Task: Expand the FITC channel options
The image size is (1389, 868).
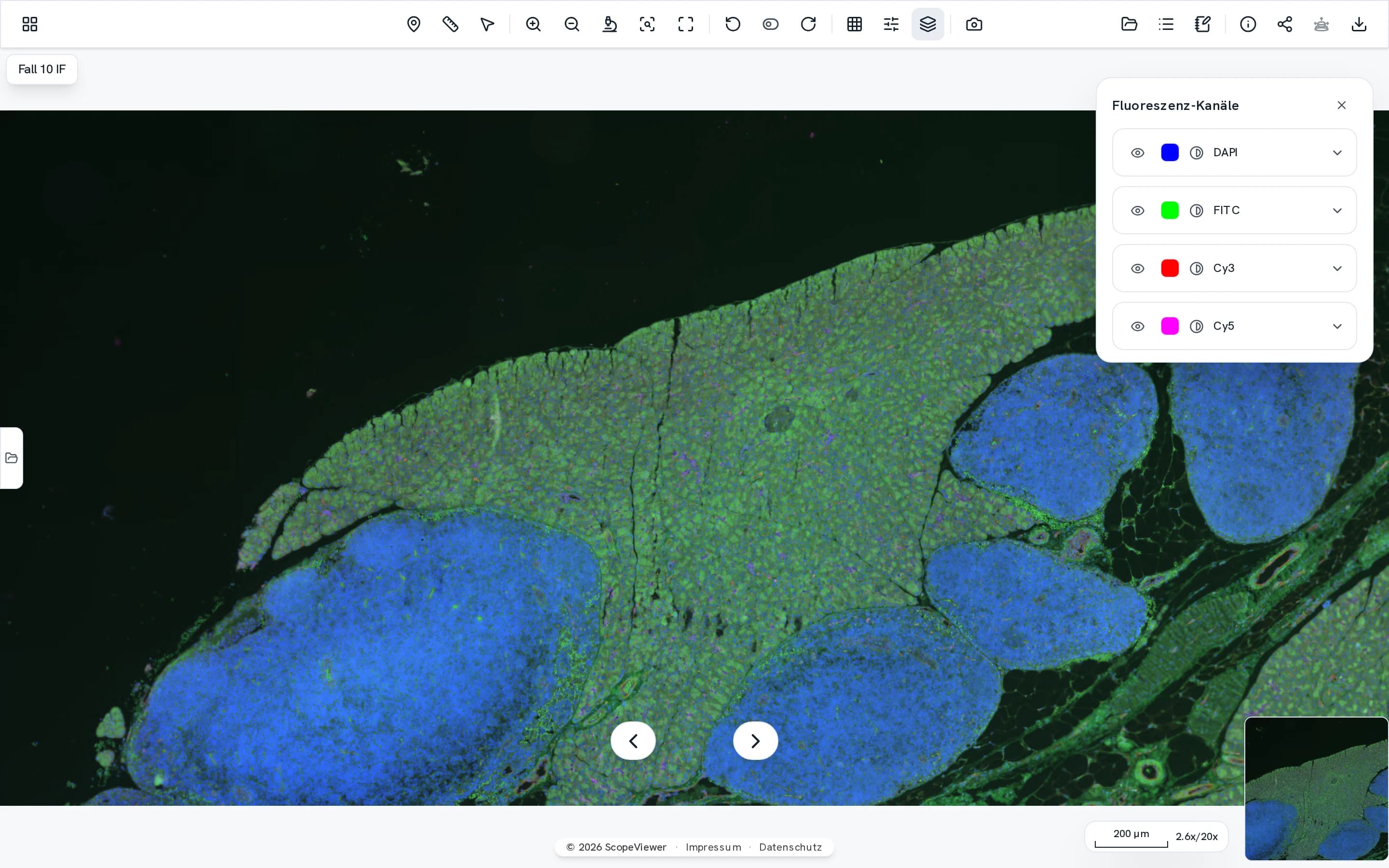Action: pyautogui.click(x=1337, y=211)
